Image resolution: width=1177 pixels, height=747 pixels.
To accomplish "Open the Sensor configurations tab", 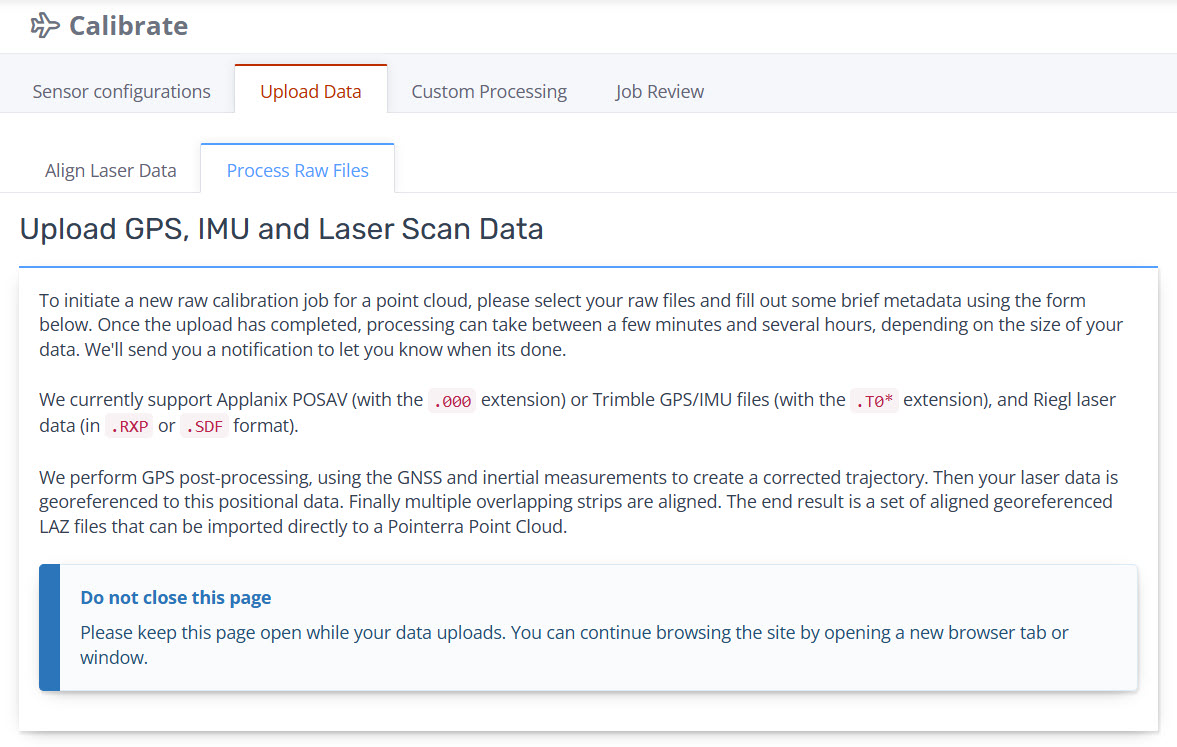I will click(x=121, y=92).
